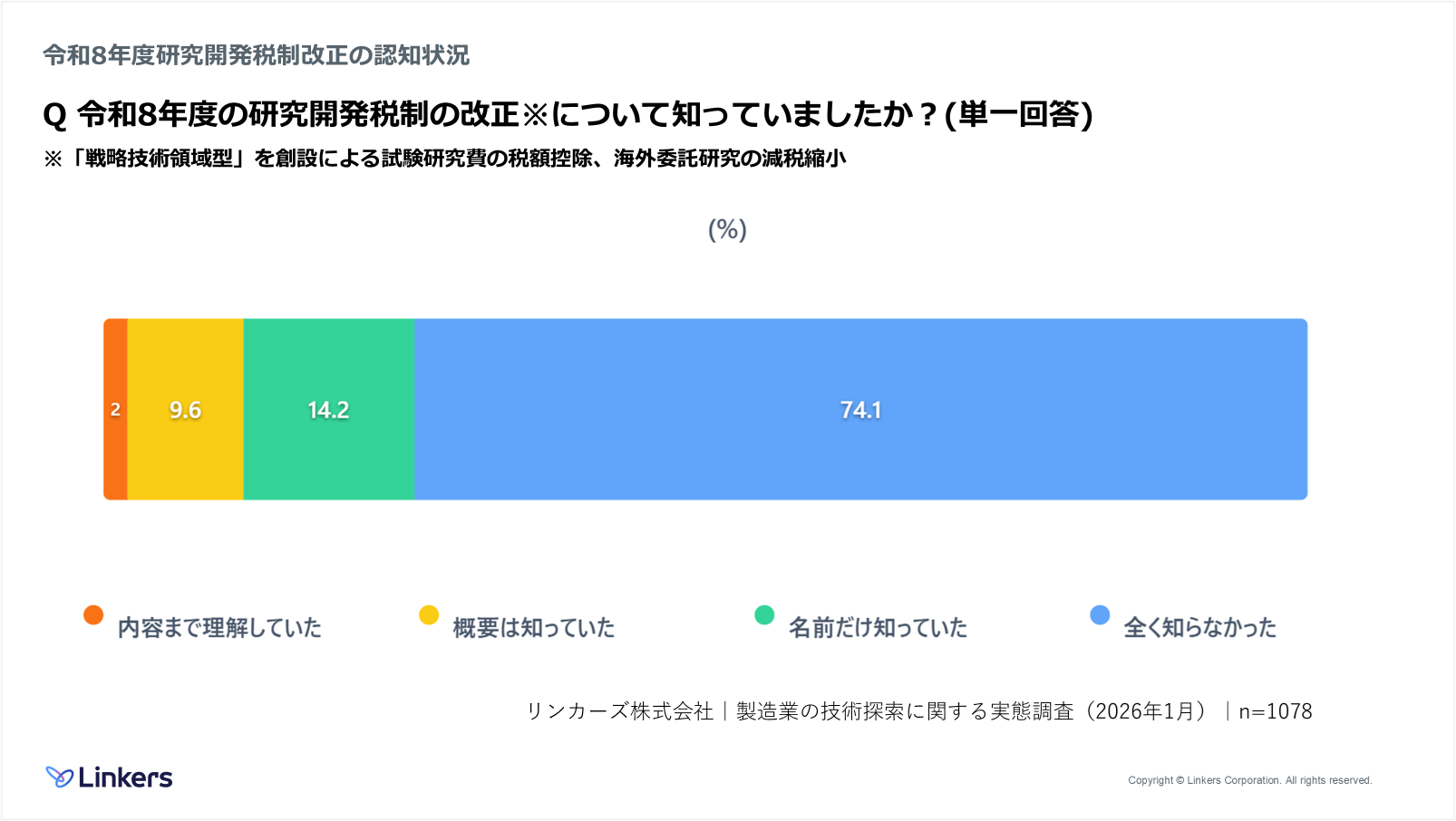1456x821 pixels.
Task: Click the footnote about 戦略技術領域型
Action: 444,159
